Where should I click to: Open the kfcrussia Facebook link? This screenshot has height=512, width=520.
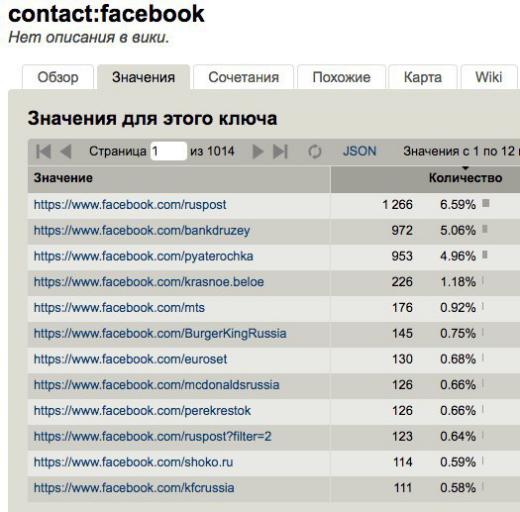(134, 488)
